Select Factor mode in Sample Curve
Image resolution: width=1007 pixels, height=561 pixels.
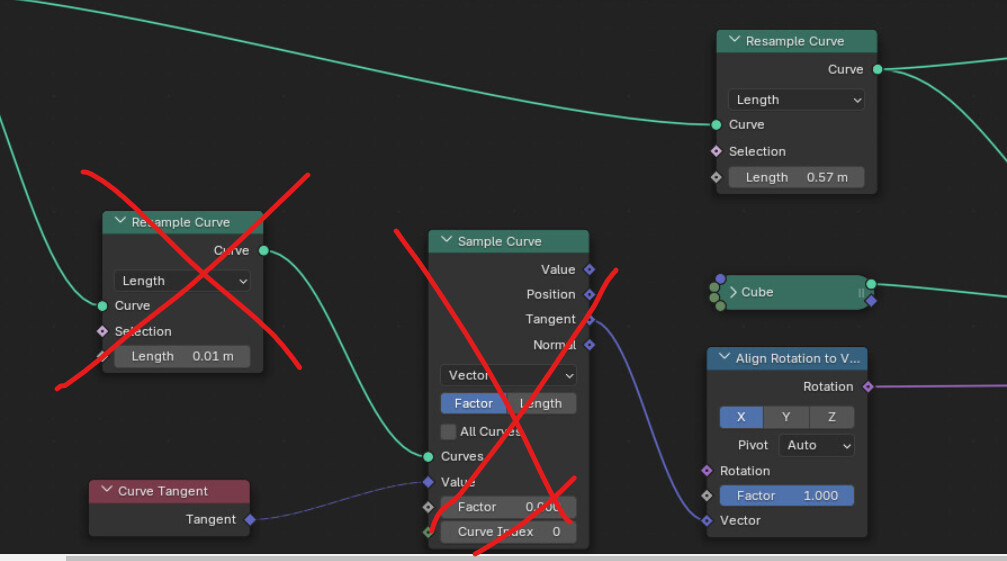tap(473, 403)
